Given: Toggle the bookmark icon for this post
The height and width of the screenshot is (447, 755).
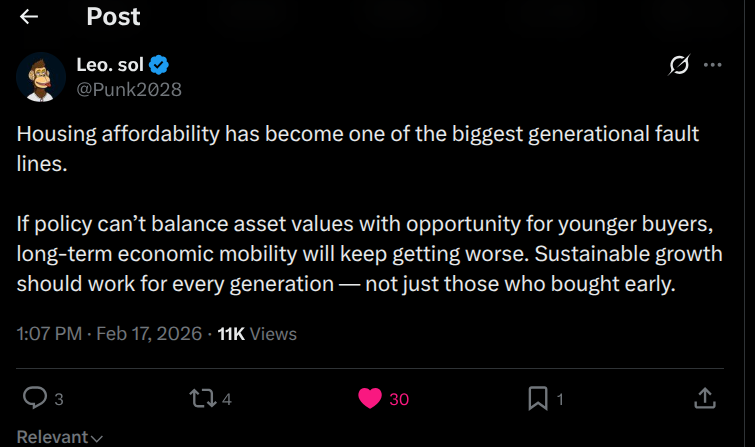Looking at the screenshot, I should coord(537,398).
